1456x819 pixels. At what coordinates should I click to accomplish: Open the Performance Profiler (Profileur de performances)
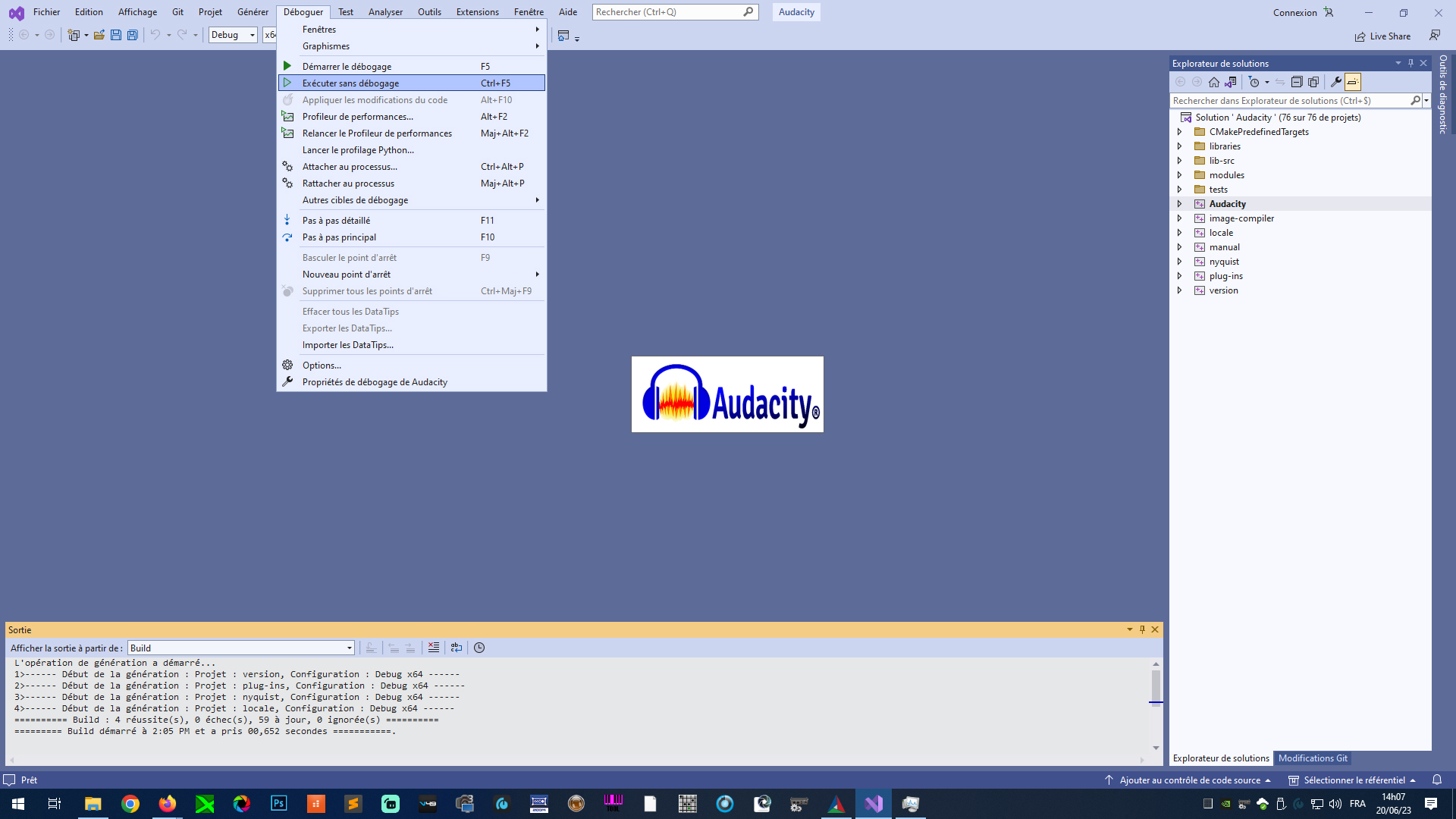click(x=356, y=116)
